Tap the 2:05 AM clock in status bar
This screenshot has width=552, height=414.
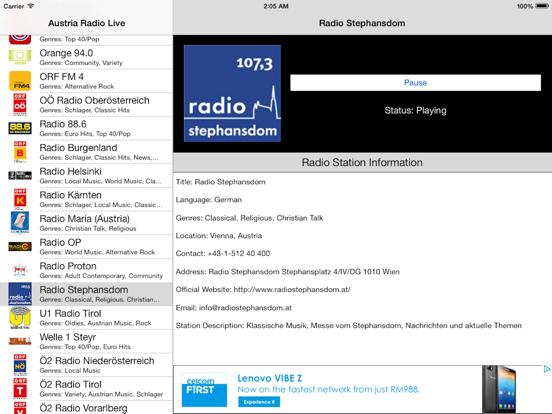point(276,6)
